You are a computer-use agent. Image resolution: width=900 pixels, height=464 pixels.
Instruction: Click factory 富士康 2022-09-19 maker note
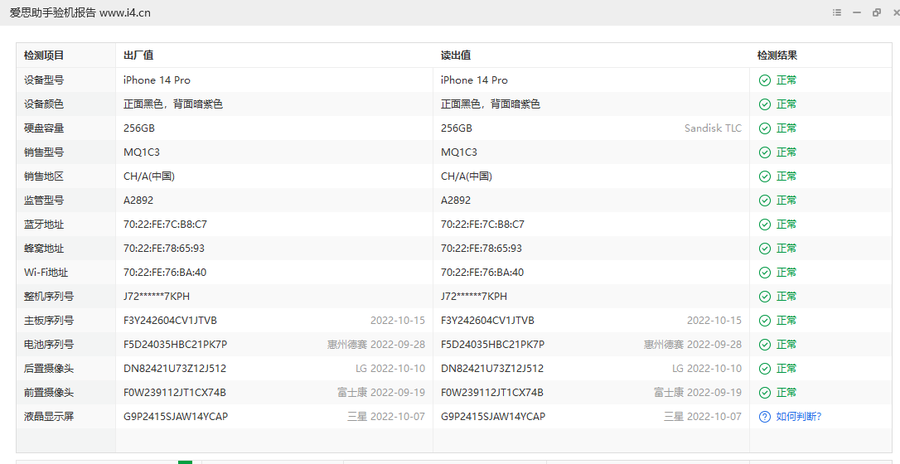[381, 393]
